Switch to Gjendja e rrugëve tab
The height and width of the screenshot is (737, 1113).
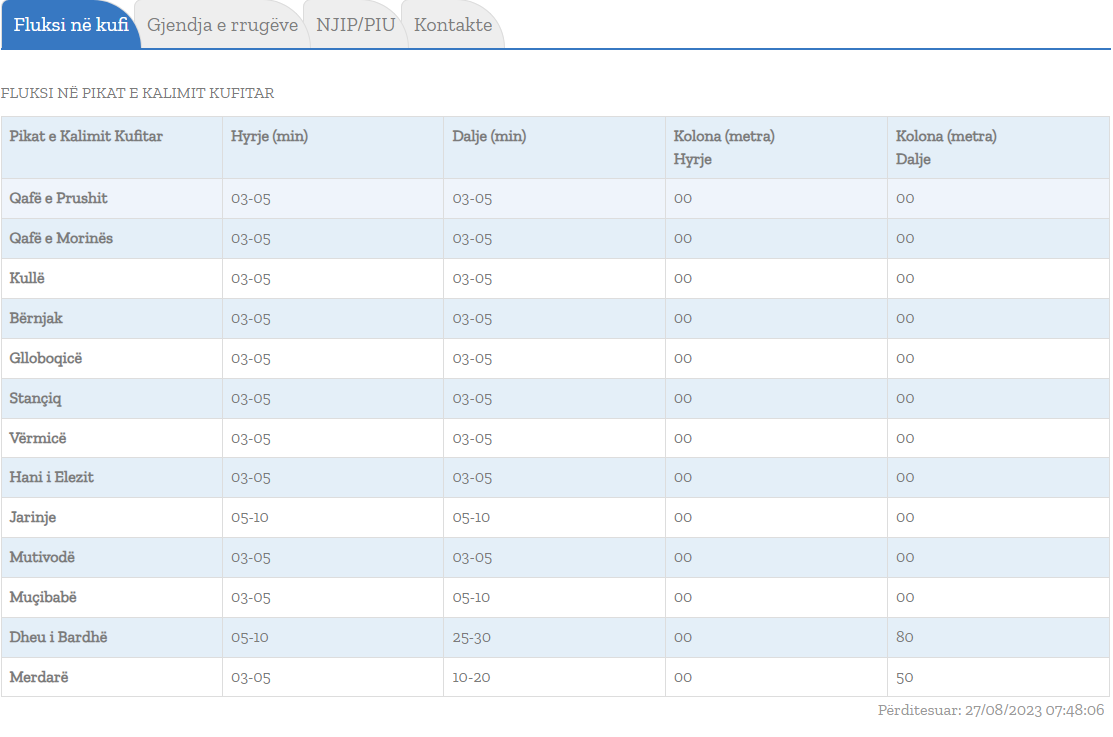222,25
